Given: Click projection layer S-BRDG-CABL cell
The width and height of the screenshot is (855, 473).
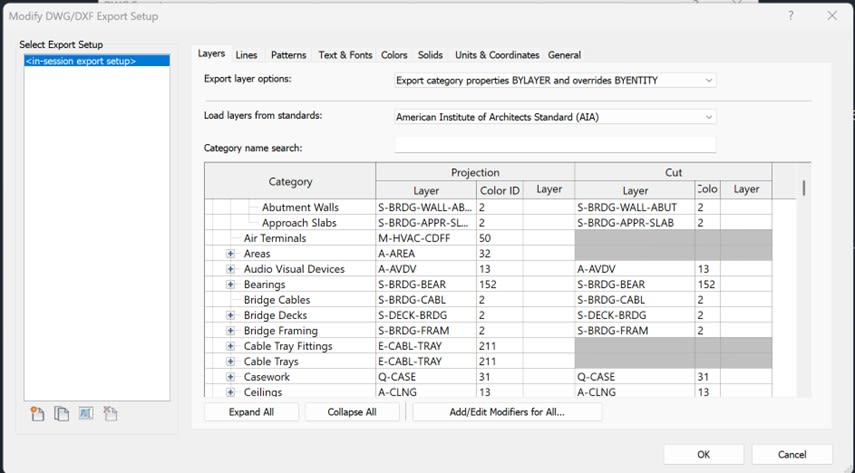Looking at the screenshot, I should point(426,300).
